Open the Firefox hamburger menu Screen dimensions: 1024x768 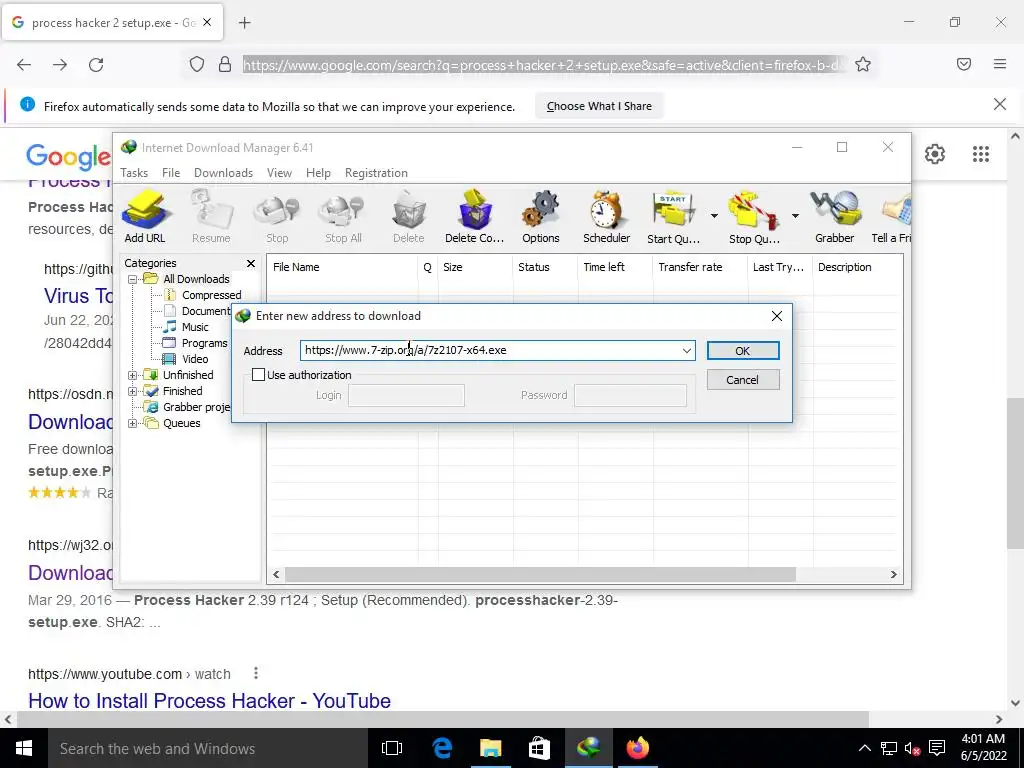[1000, 64]
